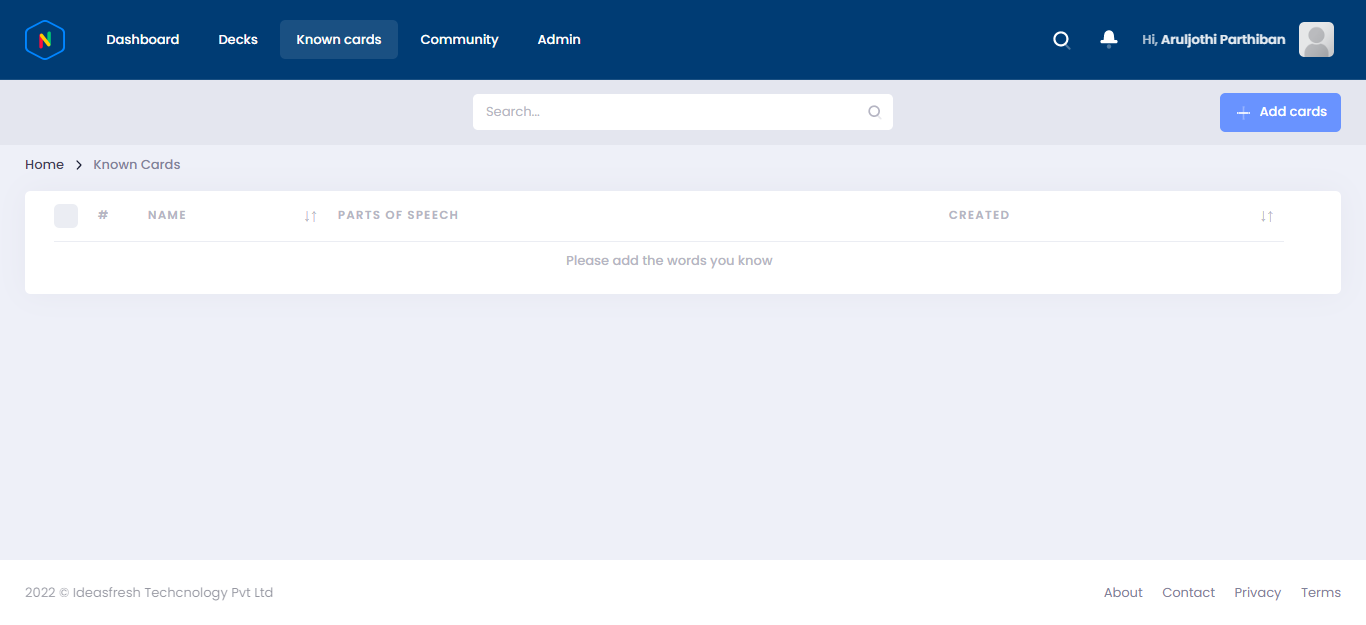The image size is (1366, 625).
Task: Select Known cards nav item
Action: 339,40
